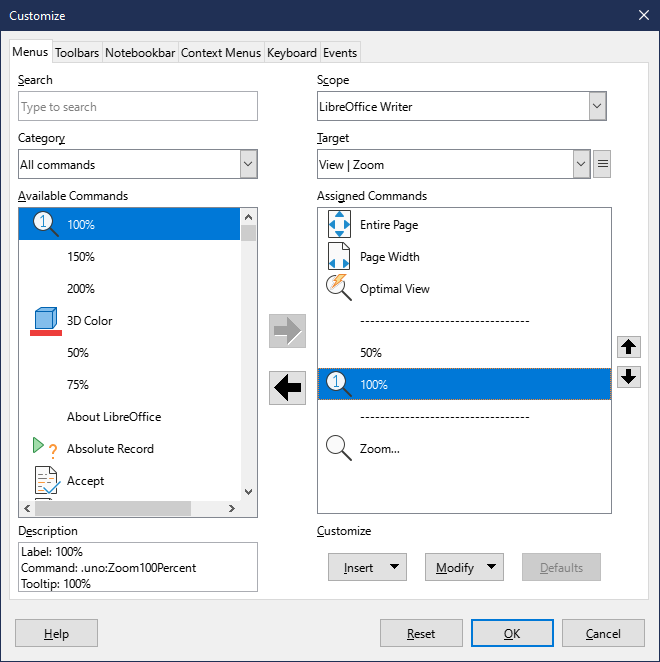Select 75% in Available Commands

[129, 385]
